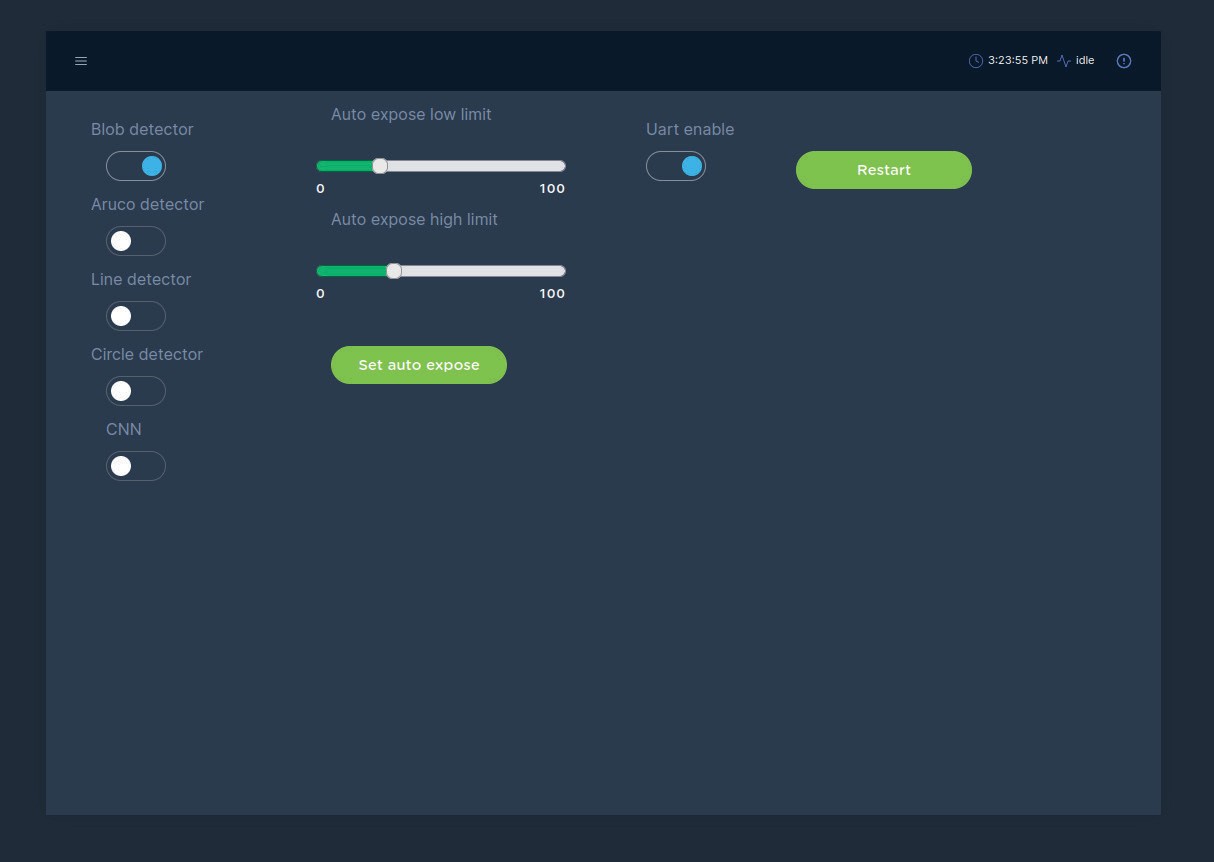The height and width of the screenshot is (862, 1214).
Task: Enable the Aruco detector switch
Action: [136, 241]
